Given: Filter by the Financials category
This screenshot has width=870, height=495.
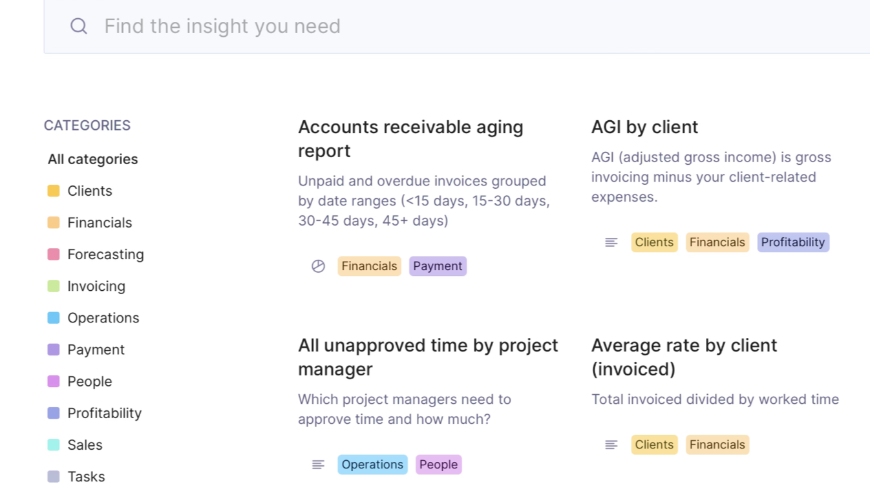Looking at the screenshot, I should (x=99, y=223).
